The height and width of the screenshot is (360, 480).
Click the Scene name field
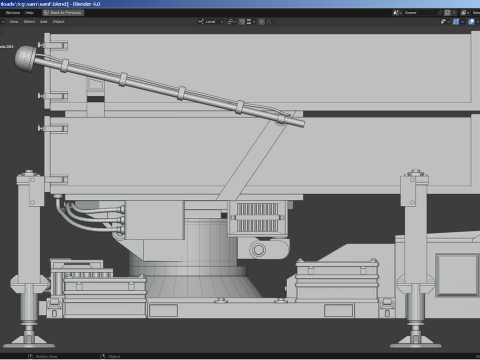click(421, 13)
